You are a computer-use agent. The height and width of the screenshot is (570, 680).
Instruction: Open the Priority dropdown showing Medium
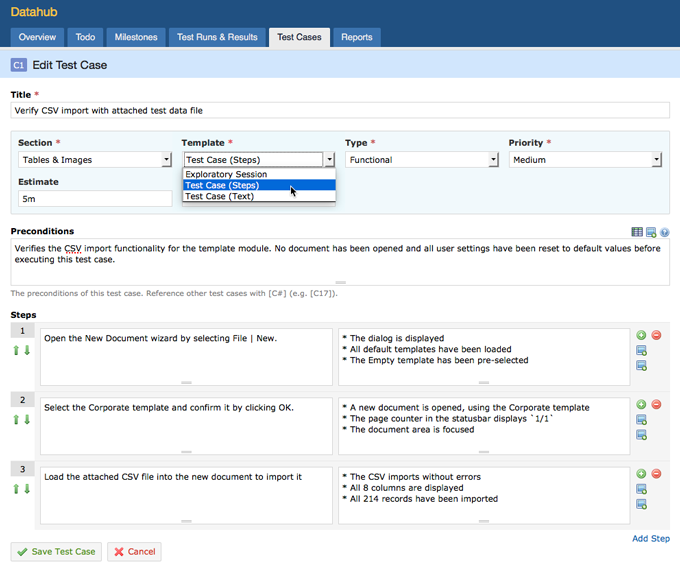585,160
